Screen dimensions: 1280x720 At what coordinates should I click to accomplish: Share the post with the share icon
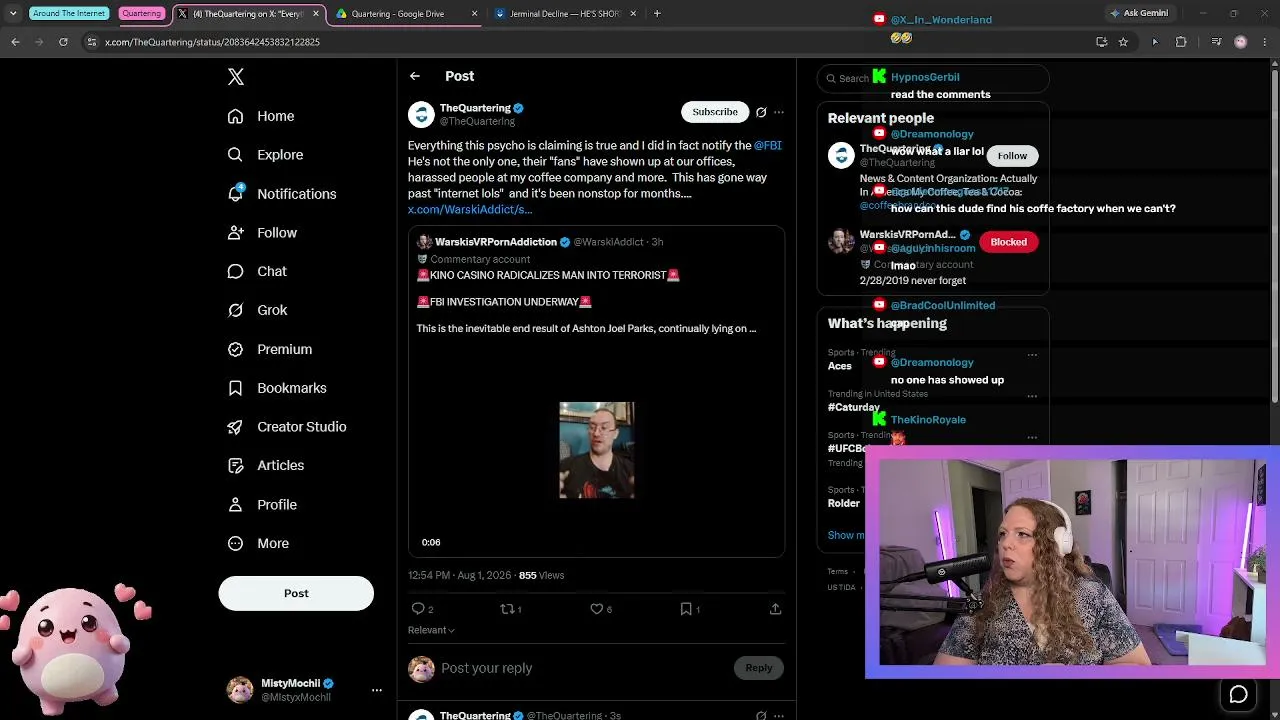(x=775, y=609)
